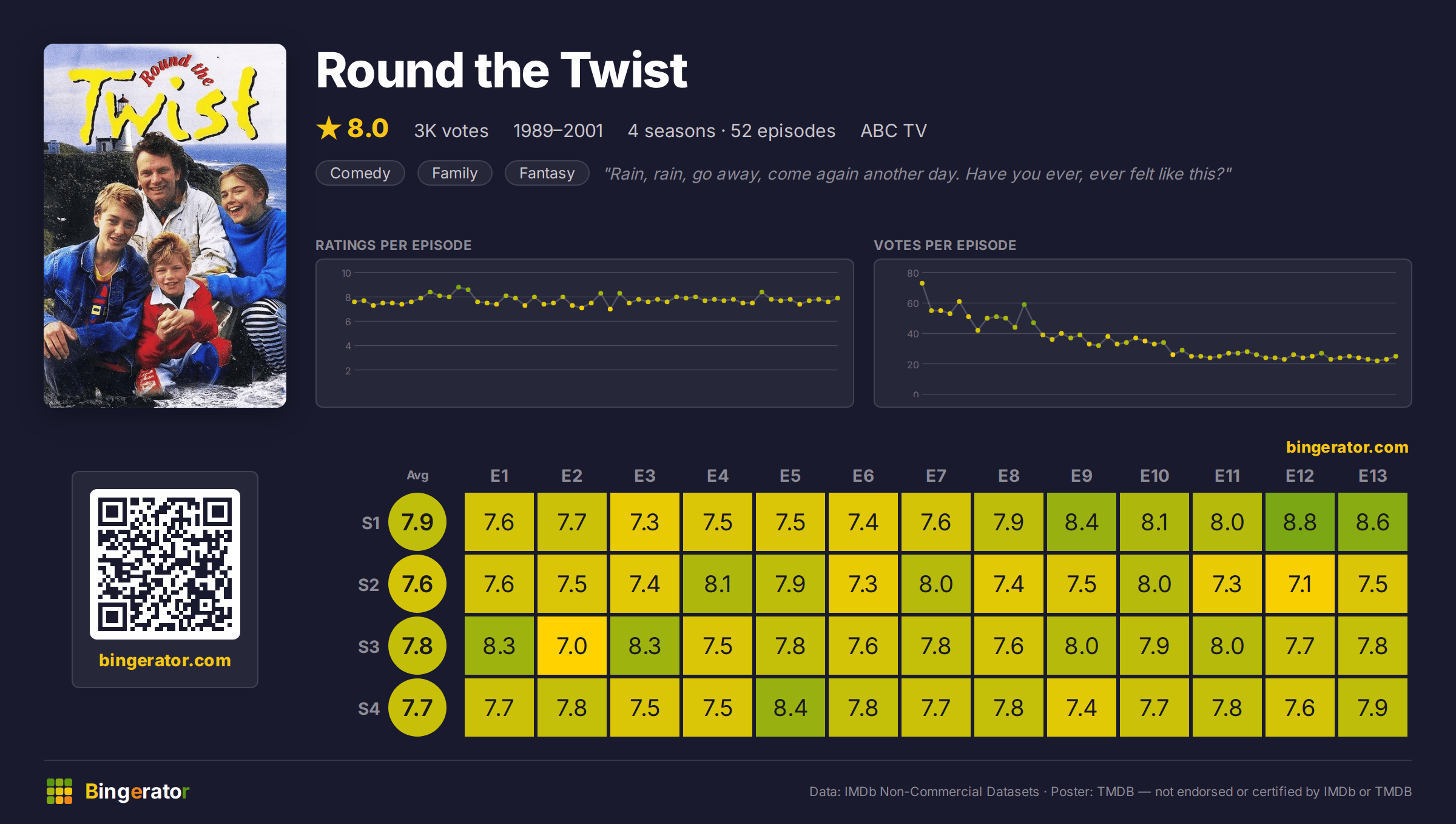Select the Family genre tag

(455, 174)
